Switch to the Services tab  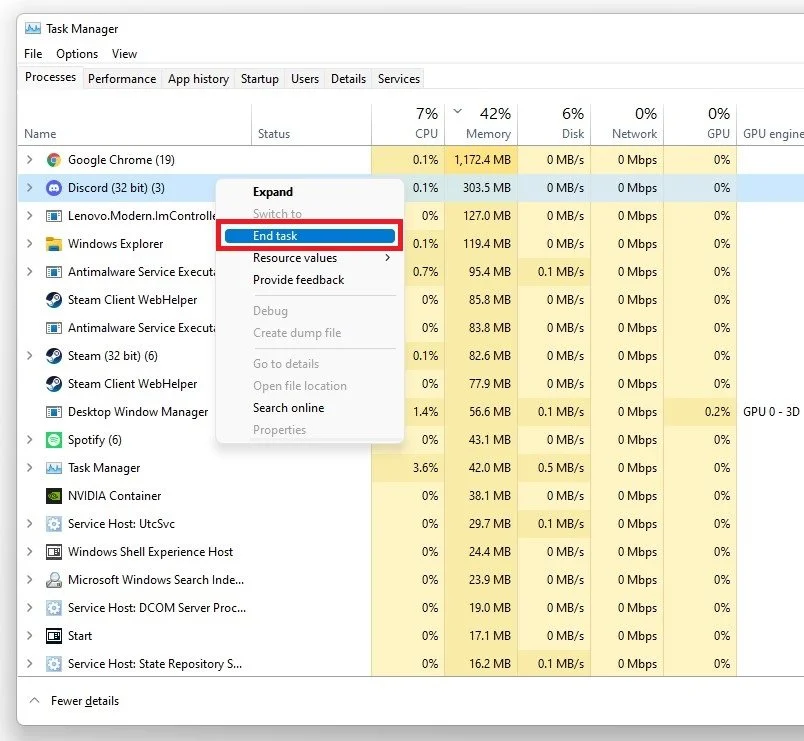tap(399, 79)
